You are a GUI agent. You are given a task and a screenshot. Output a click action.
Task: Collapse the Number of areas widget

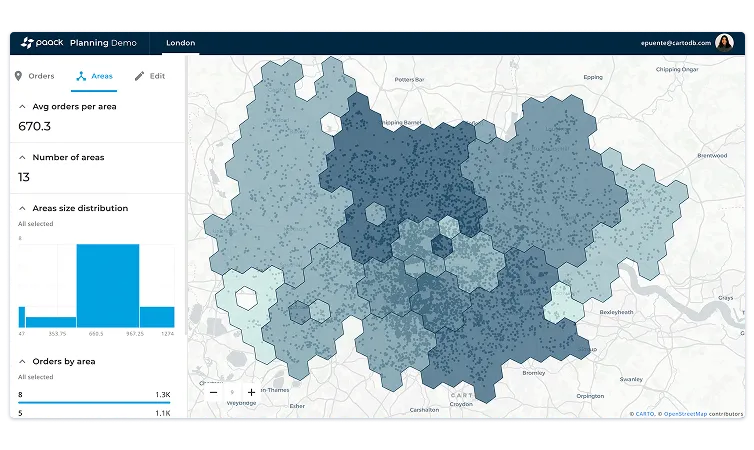(22, 157)
